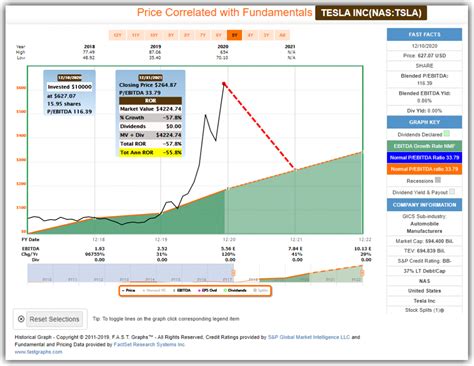474x366 pixels.
Task: Click the S&P Credit Rating BB- row
Action: click(424, 261)
